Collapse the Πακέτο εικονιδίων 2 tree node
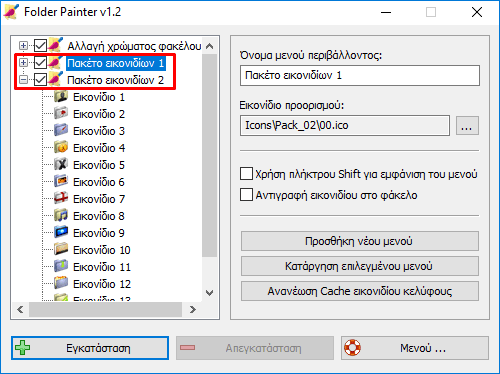This screenshot has height=374, width=500. pos(23,79)
